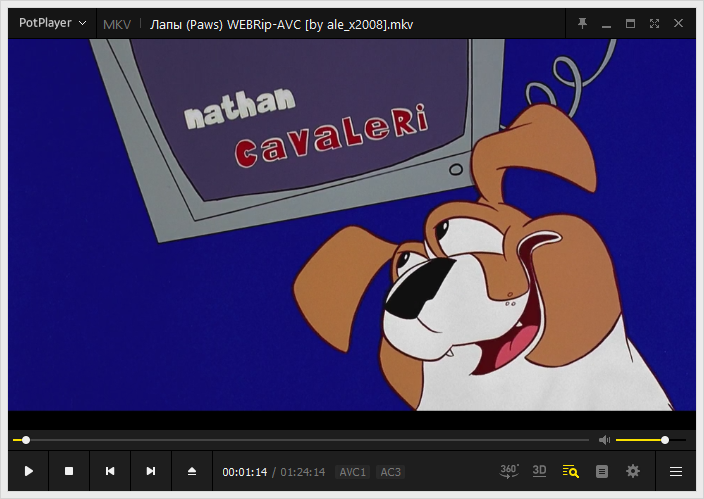The width and height of the screenshot is (704, 499).
Task: Switch to fullscreen mode
Action: (x=655, y=23)
